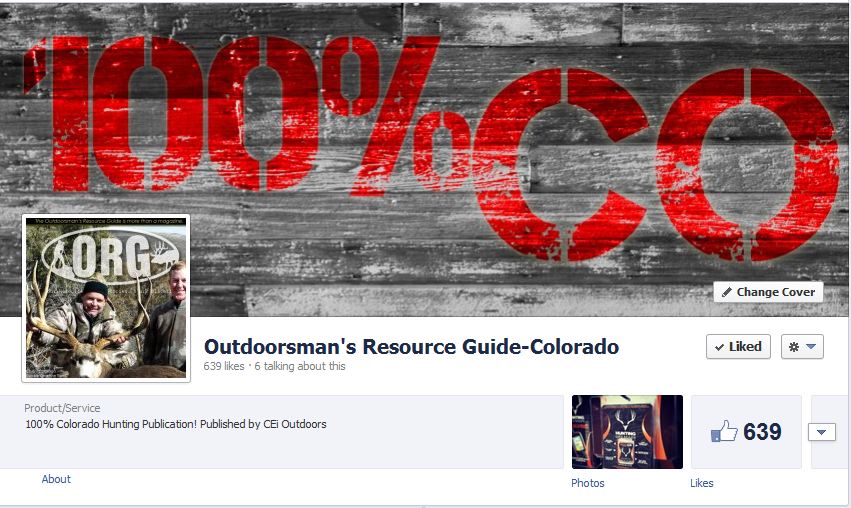Click the pencil icon on Change Cover
The height and width of the screenshot is (508, 851).
pos(726,292)
